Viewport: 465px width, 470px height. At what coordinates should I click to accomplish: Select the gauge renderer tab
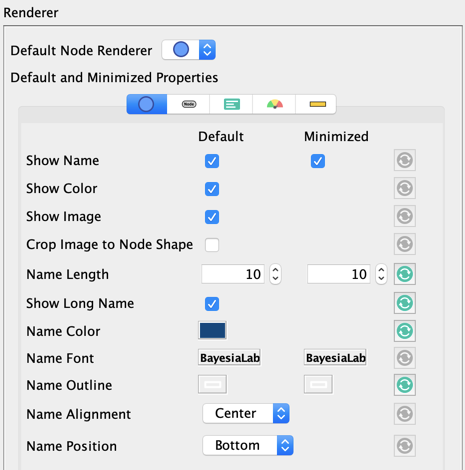tap(274, 104)
